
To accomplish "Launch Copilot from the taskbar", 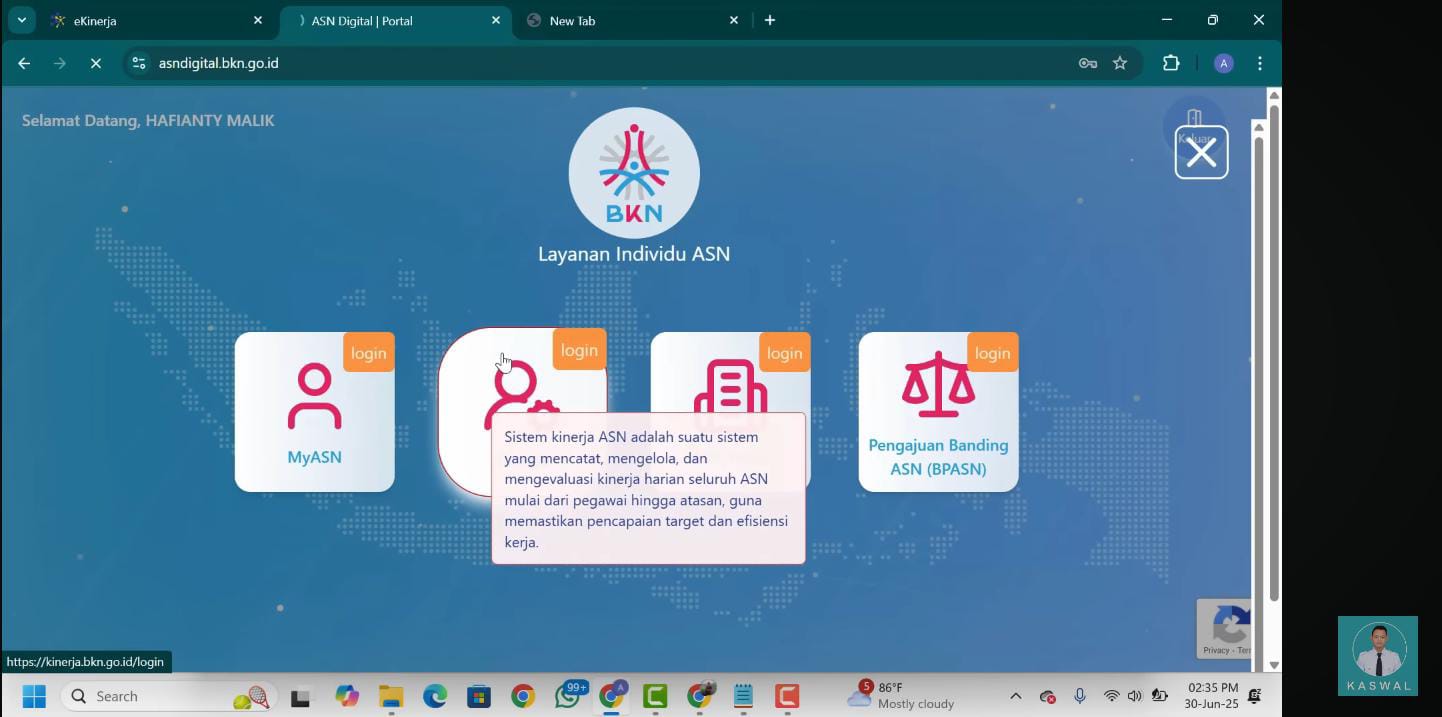I will point(347,696).
